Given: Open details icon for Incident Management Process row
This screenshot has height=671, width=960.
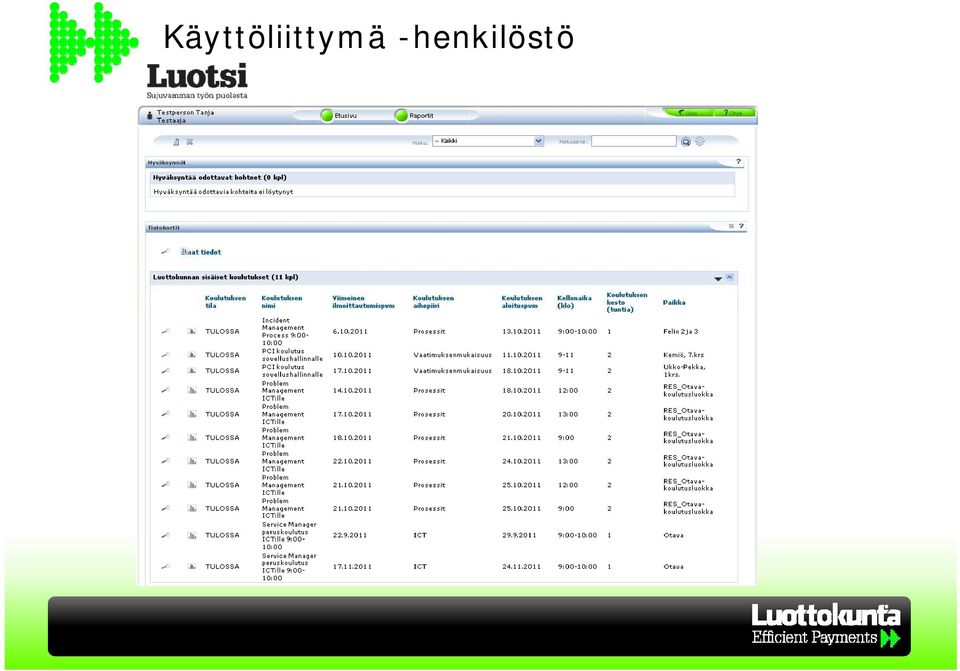Looking at the screenshot, I should (x=192, y=331).
